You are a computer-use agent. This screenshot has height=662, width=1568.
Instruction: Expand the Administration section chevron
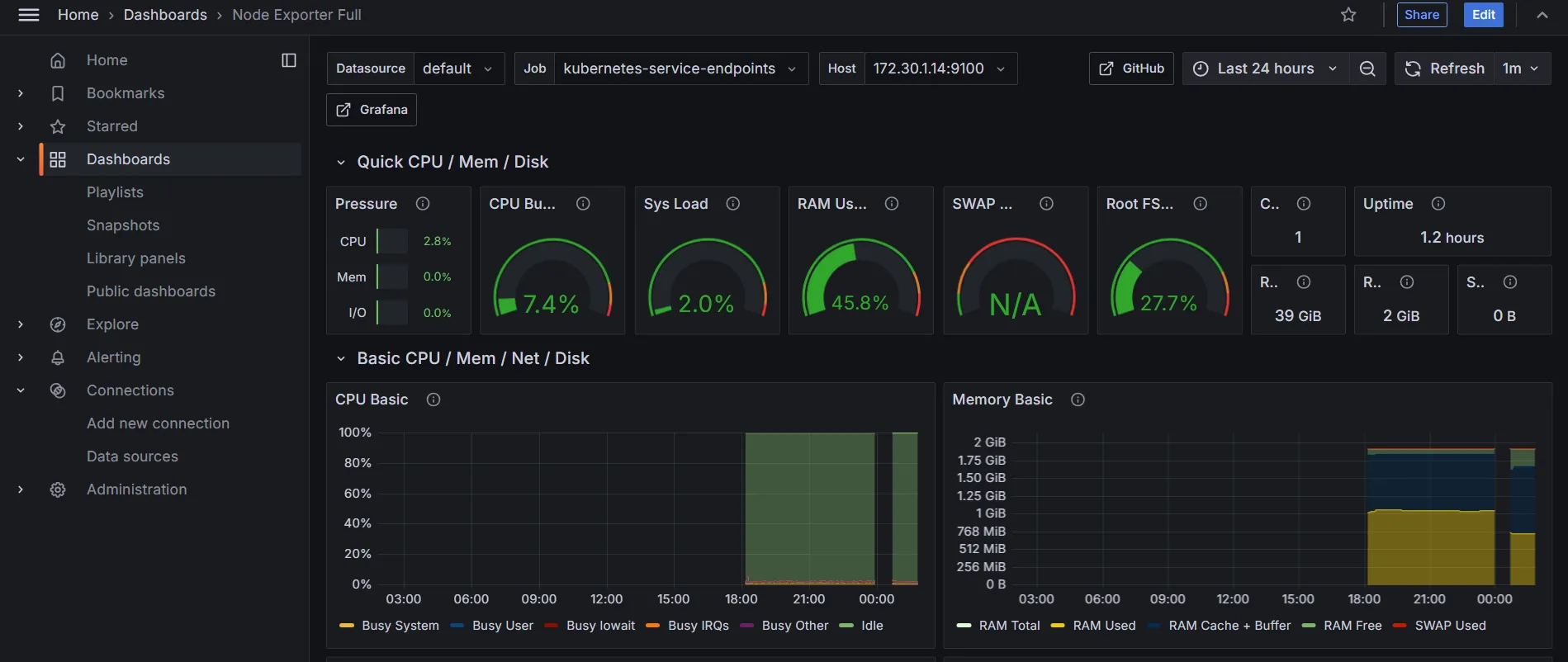[21, 489]
